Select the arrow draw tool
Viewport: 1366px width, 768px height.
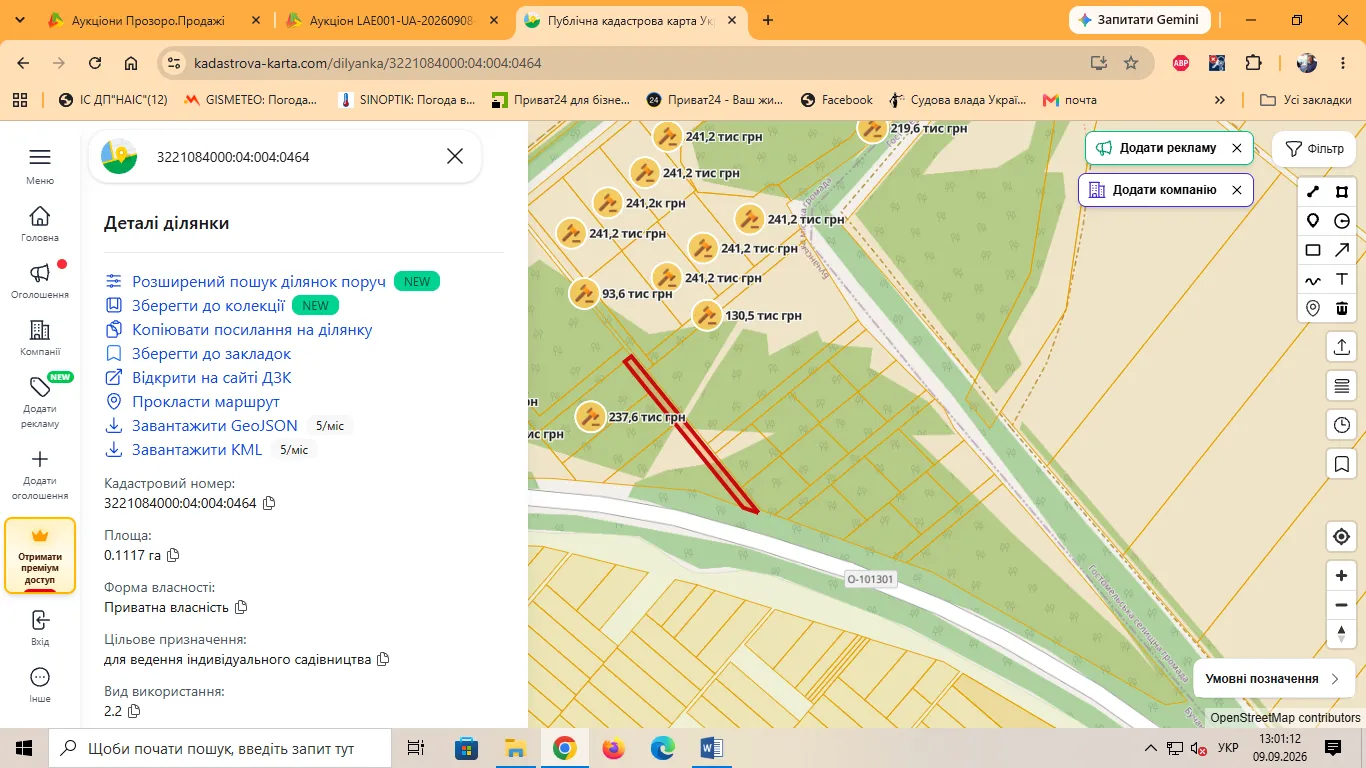point(1342,250)
